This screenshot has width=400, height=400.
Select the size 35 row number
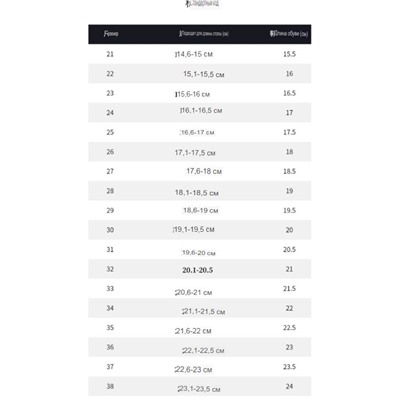pyautogui.click(x=110, y=328)
